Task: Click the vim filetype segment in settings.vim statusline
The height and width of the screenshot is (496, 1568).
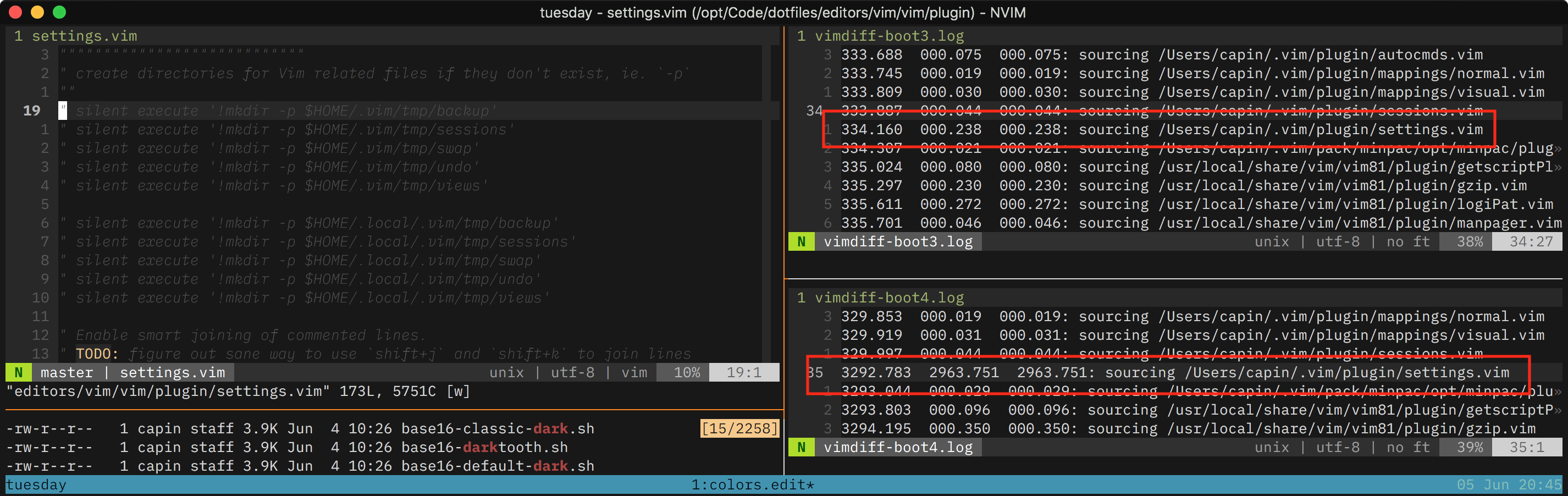Action: click(634, 372)
